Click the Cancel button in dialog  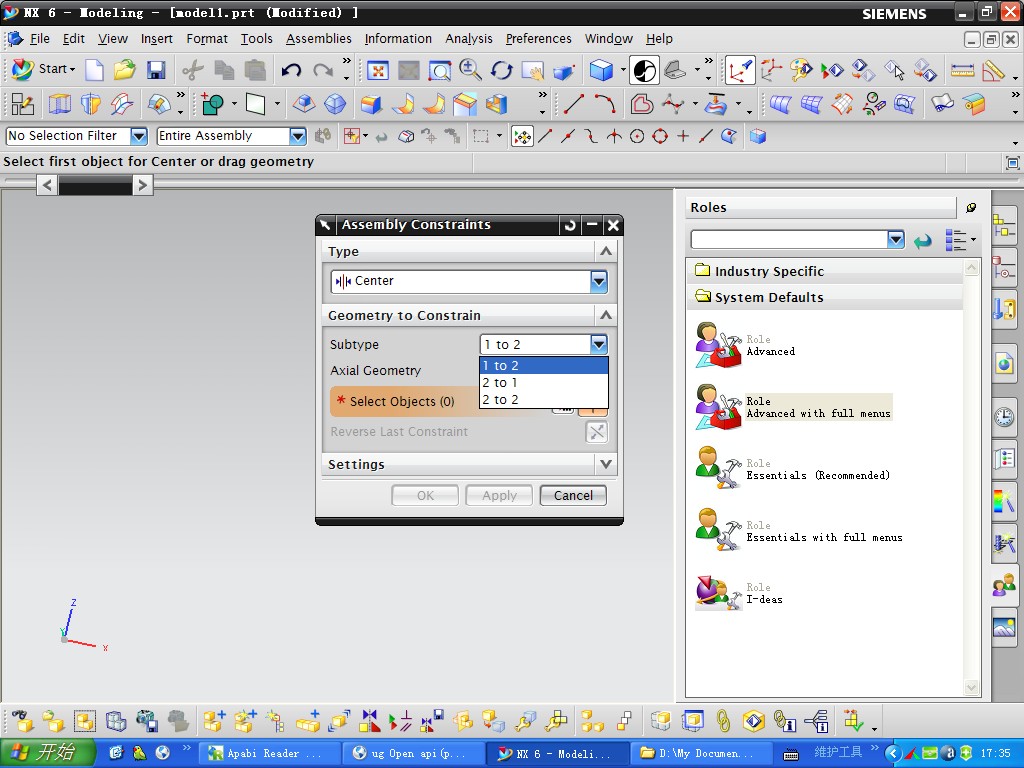point(573,496)
